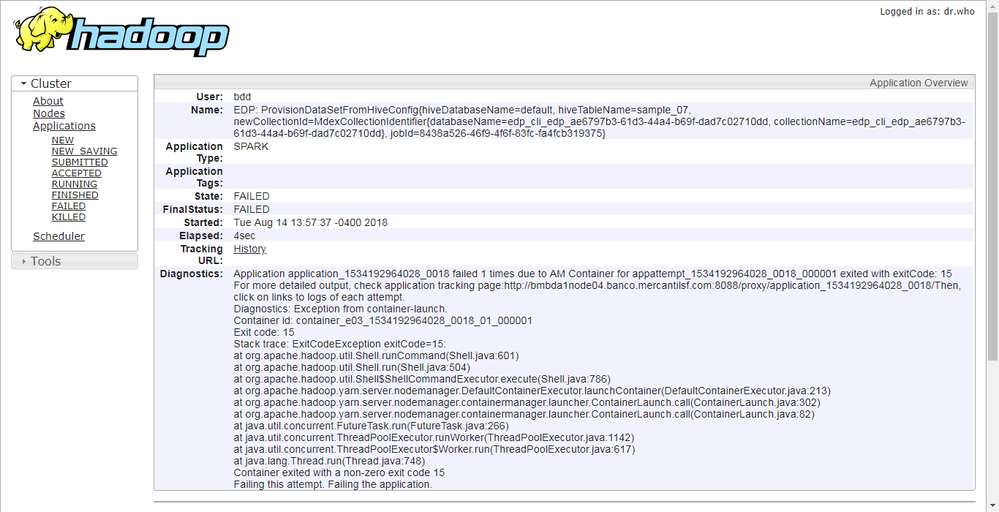Screen dimensions: 999x512
Task: Click the Application Overview header
Action: [564, 83]
